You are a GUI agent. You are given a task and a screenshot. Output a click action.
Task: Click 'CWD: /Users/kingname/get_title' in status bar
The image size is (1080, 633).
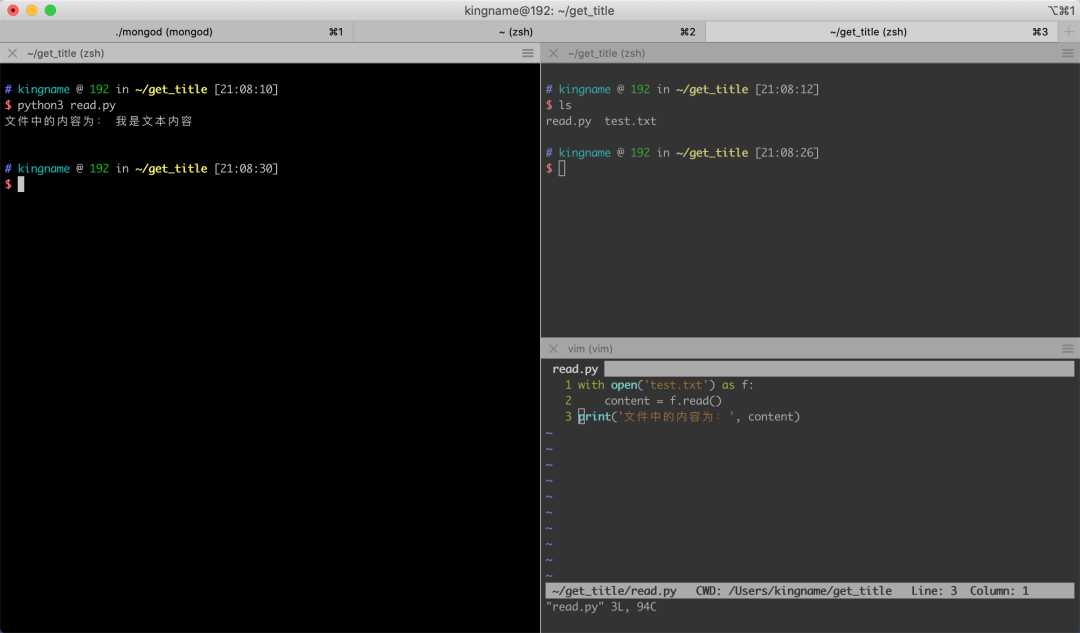[793, 591]
